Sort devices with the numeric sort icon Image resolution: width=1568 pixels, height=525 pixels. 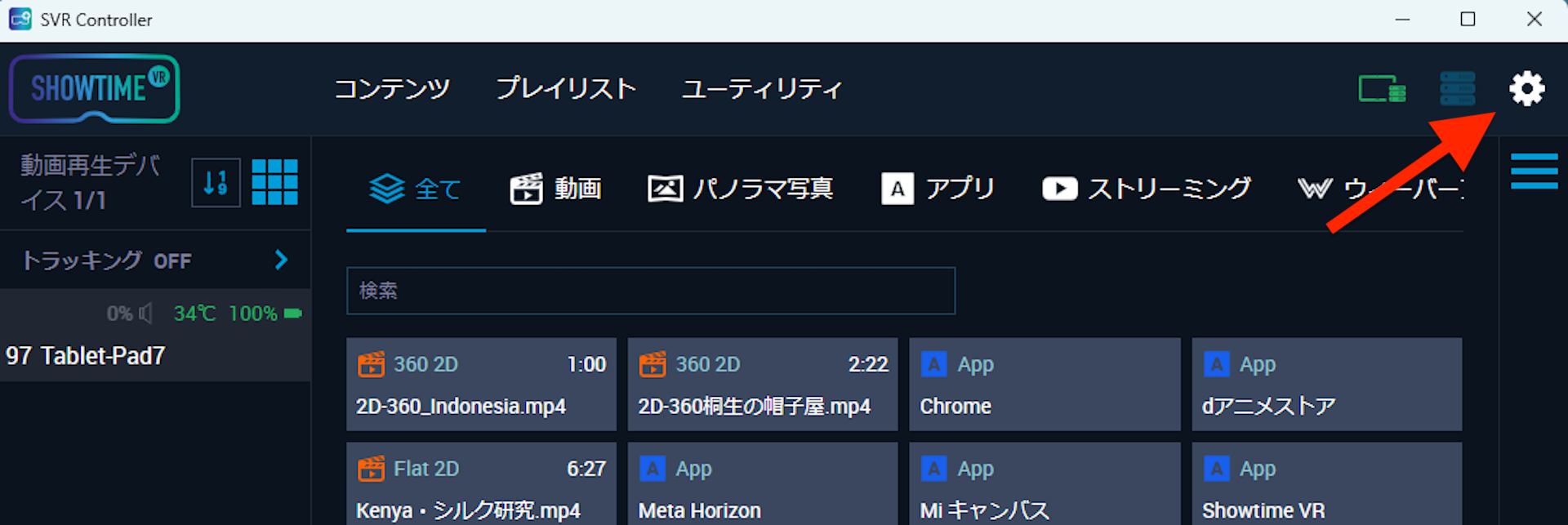[x=216, y=182]
